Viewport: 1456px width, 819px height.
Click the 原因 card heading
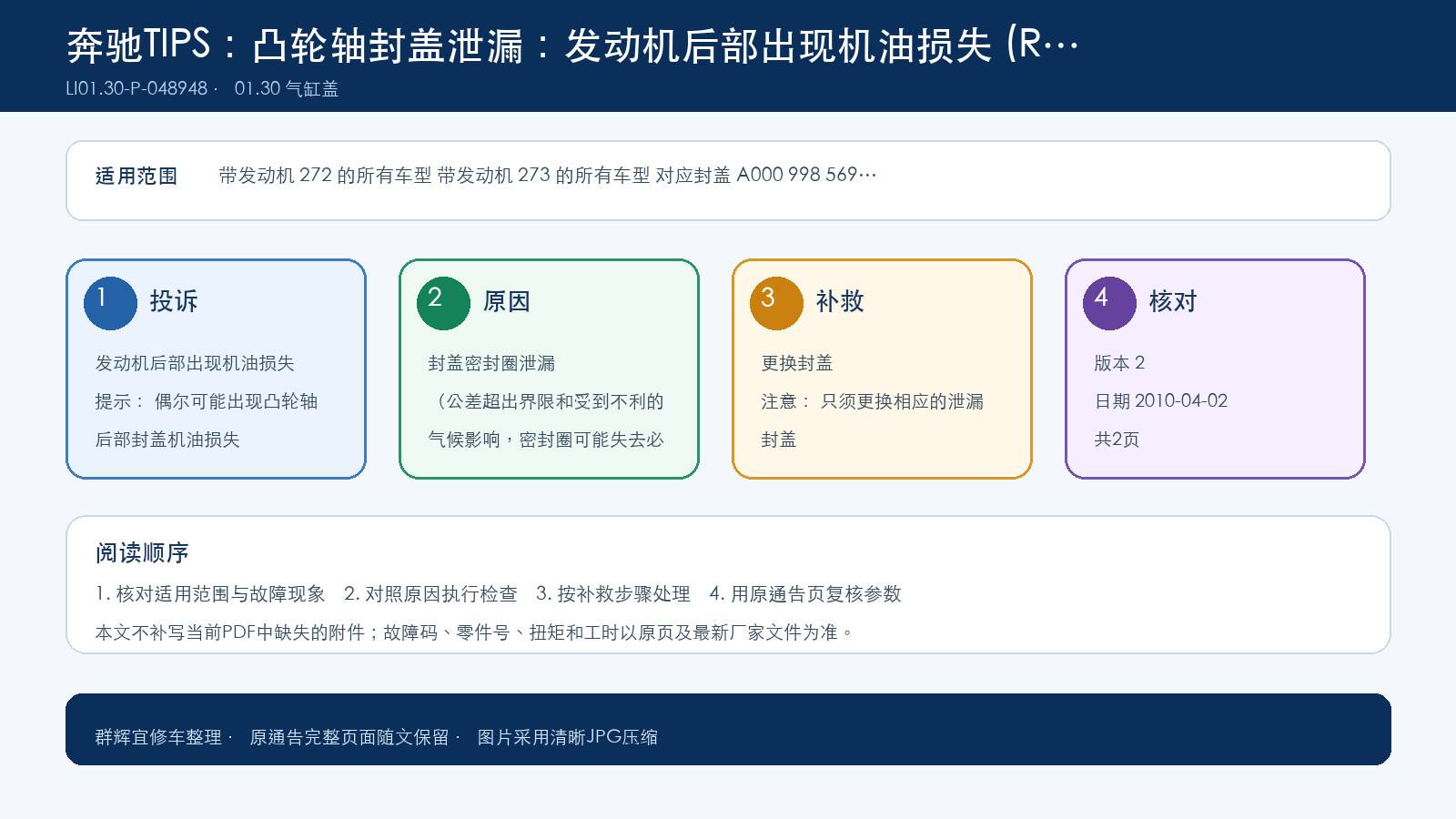tap(507, 301)
